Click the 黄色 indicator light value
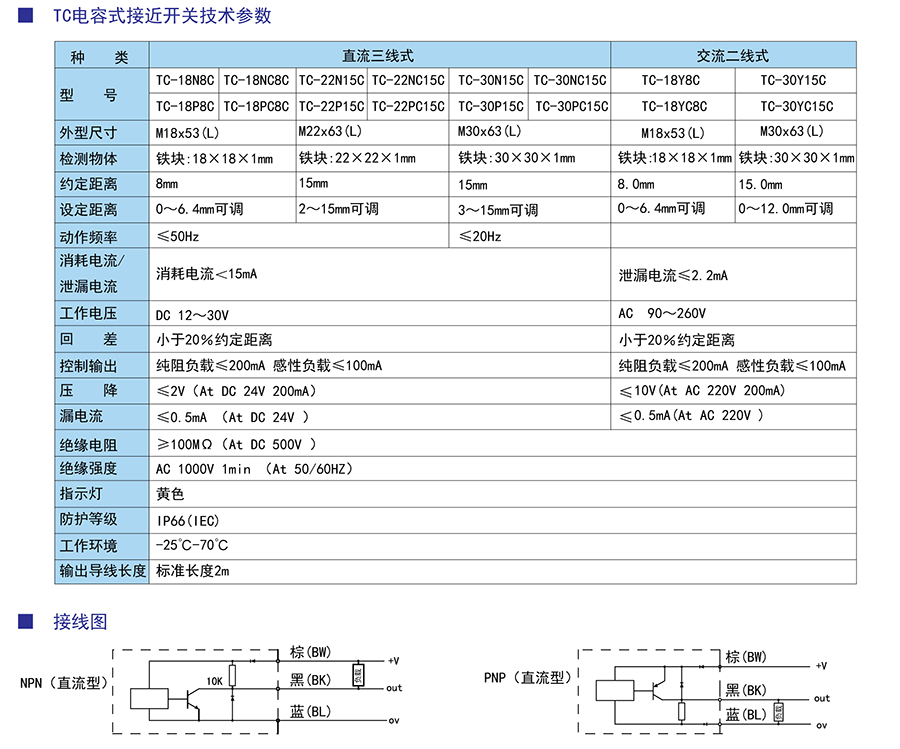Image resolution: width=900 pixels, height=749 pixels. click(170, 494)
